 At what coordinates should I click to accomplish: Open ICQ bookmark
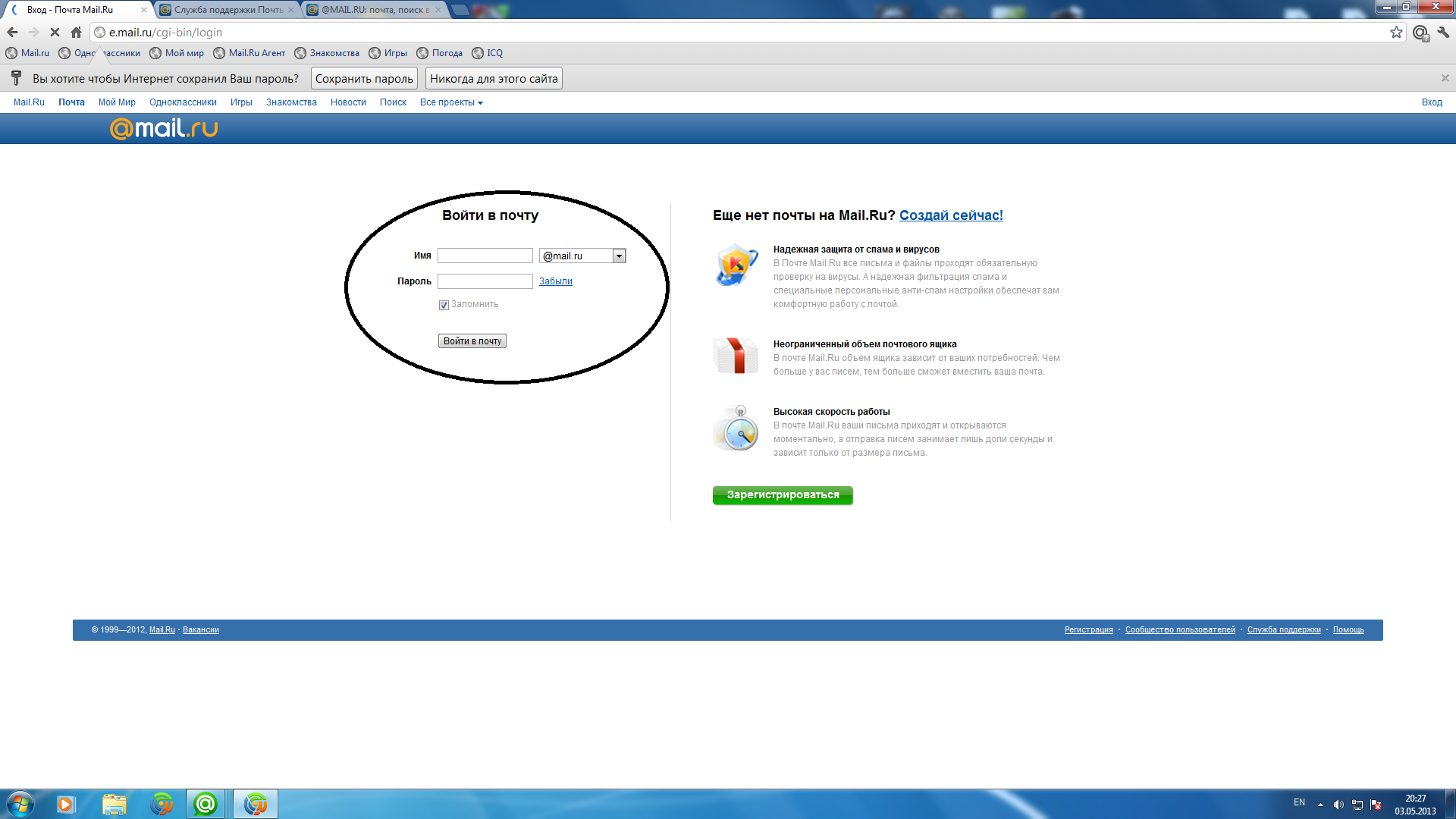pos(487,53)
